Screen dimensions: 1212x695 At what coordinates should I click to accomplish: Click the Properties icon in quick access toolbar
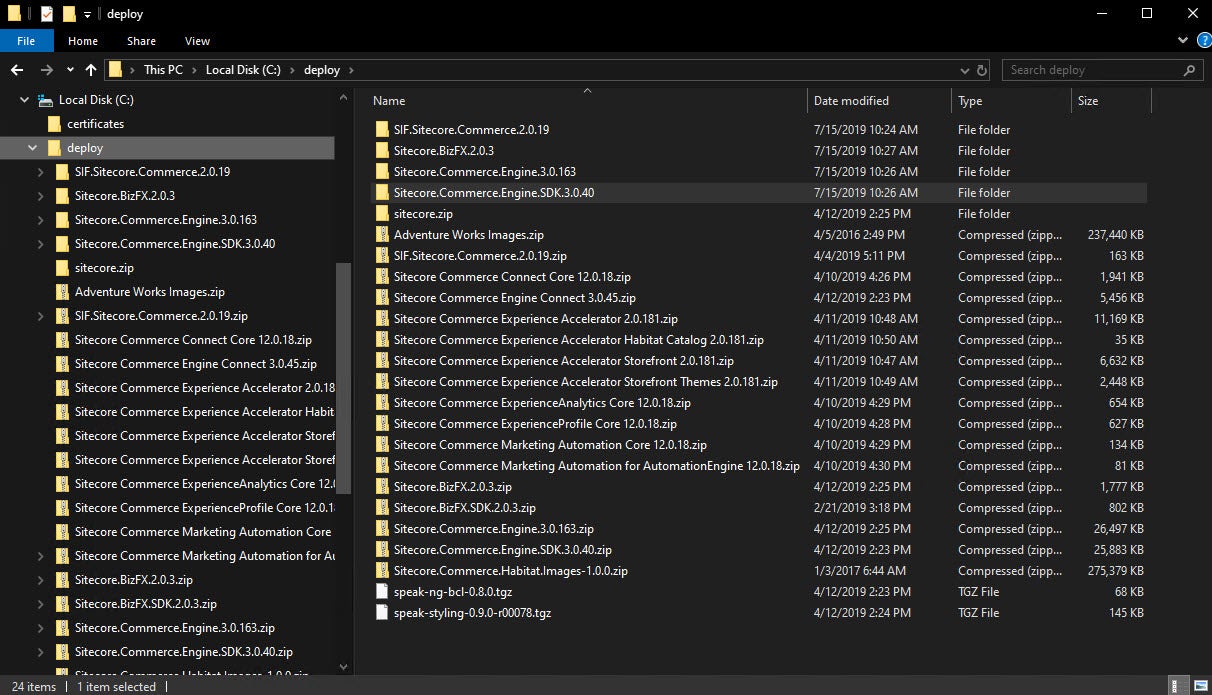click(46, 14)
